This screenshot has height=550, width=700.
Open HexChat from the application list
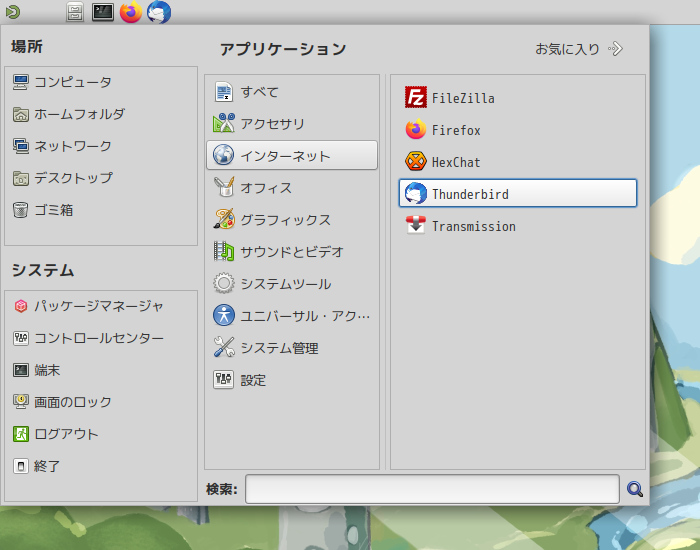[518, 162]
